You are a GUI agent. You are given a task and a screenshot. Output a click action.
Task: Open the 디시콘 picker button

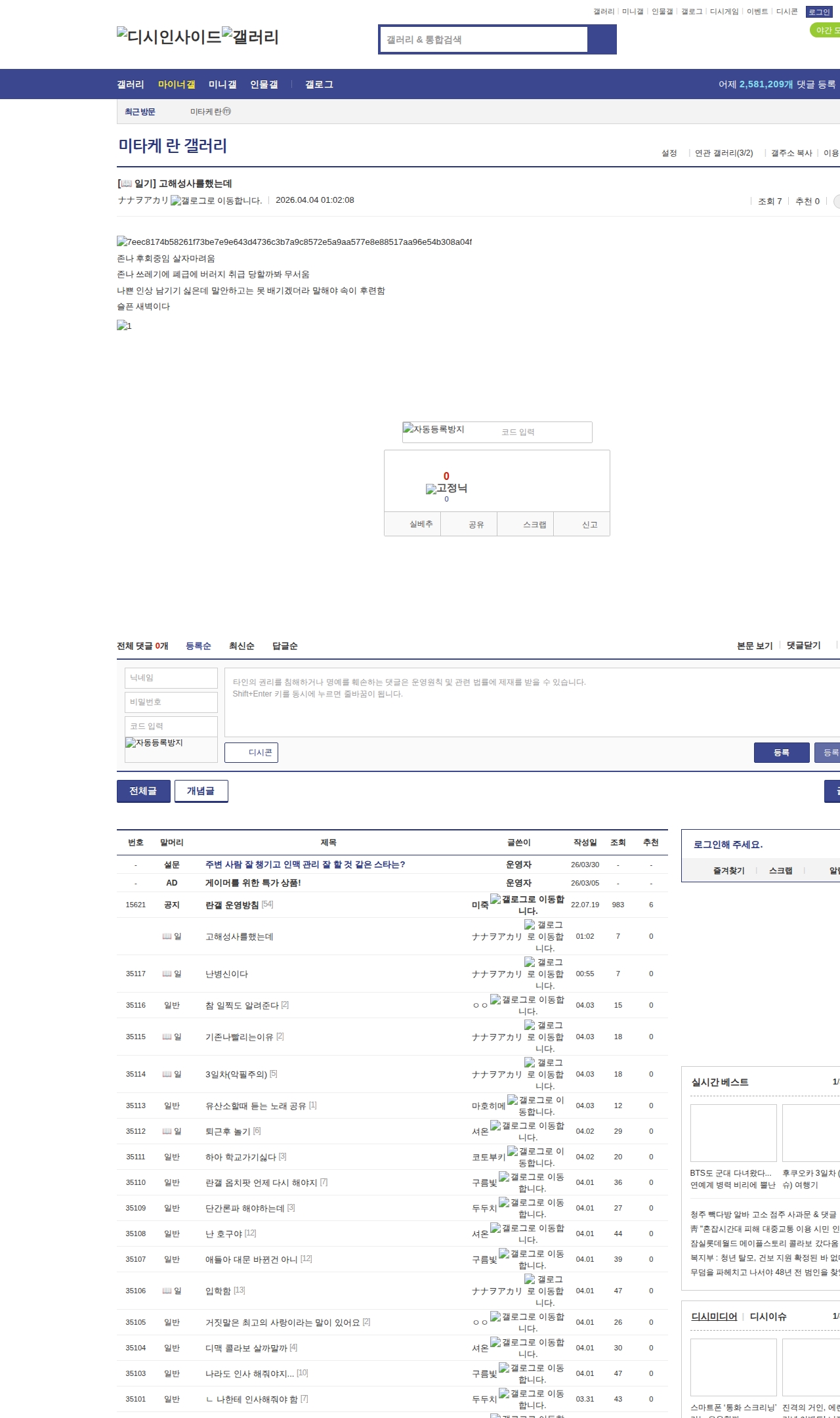(251, 752)
